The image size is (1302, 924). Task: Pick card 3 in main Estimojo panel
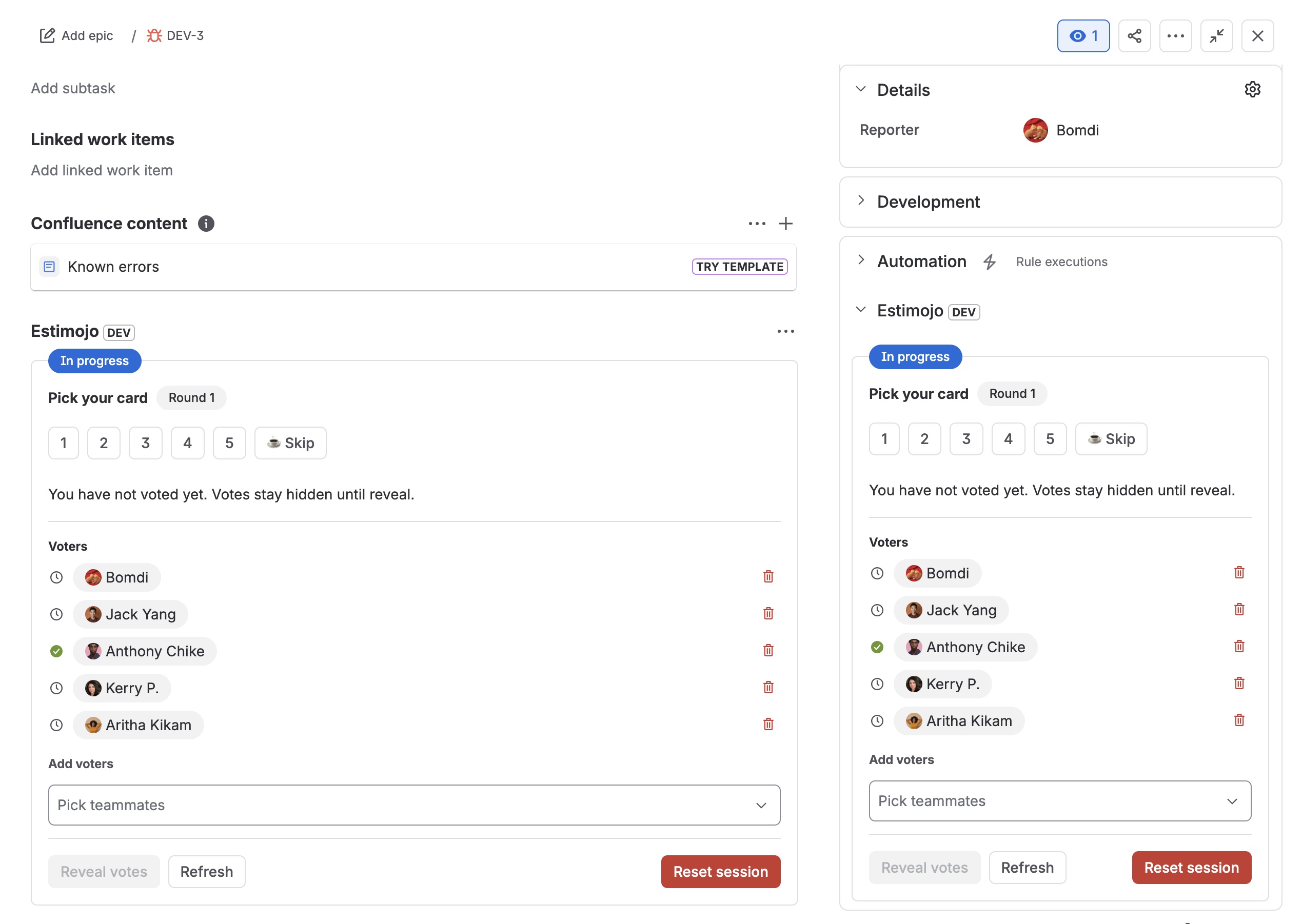point(145,443)
